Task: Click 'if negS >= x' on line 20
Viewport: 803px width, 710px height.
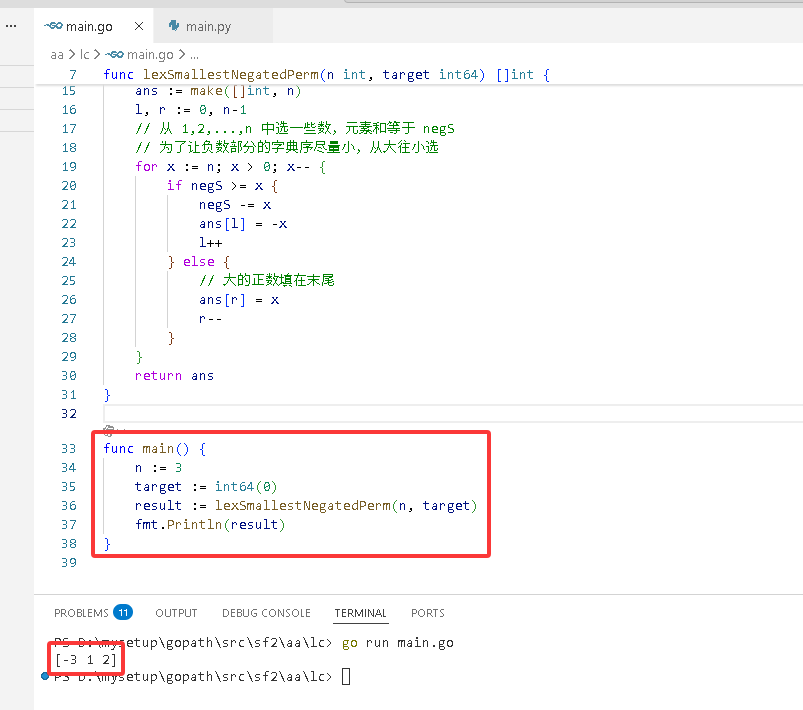Action: (x=222, y=186)
